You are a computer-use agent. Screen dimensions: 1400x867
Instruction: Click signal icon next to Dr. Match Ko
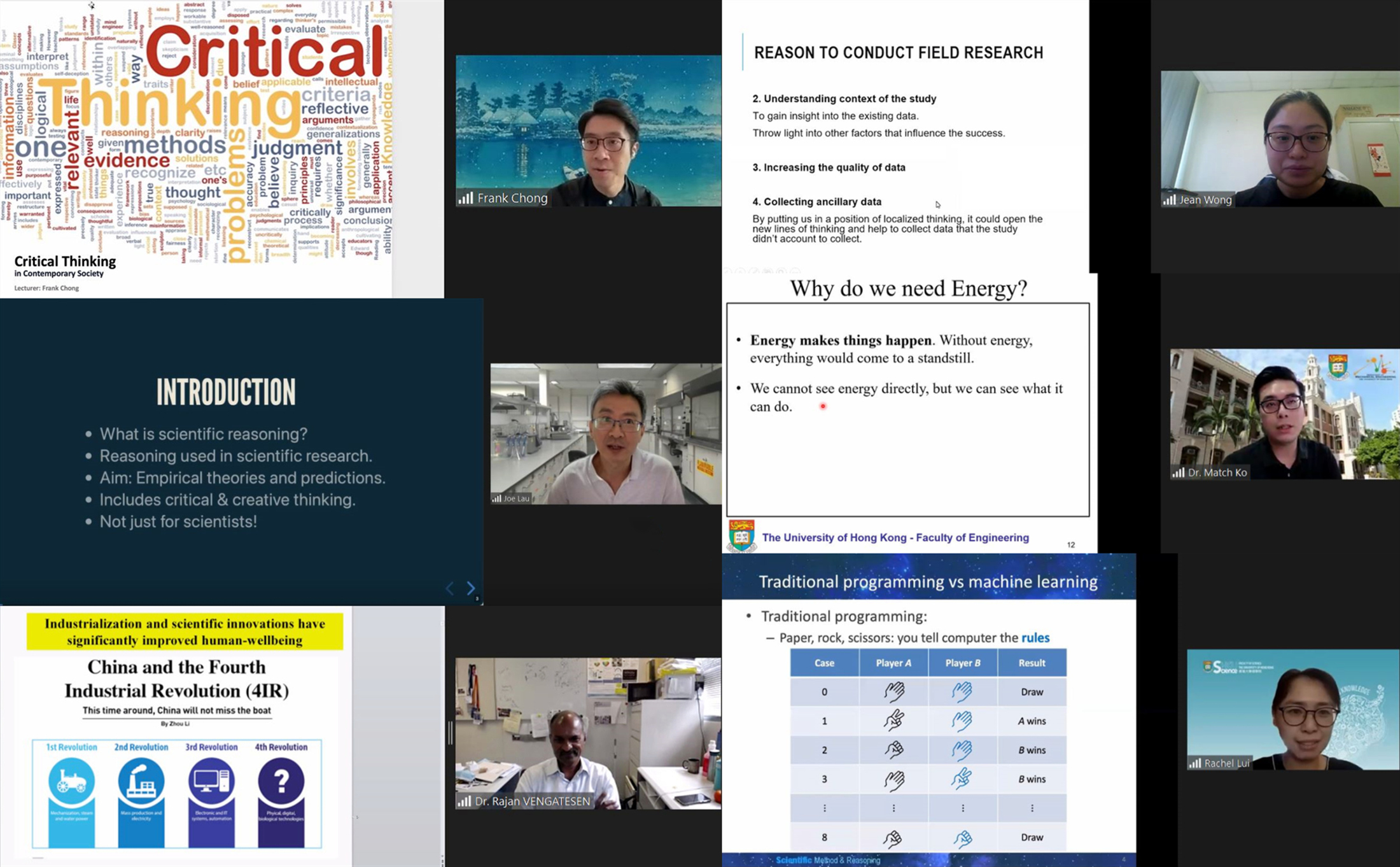(1179, 472)
